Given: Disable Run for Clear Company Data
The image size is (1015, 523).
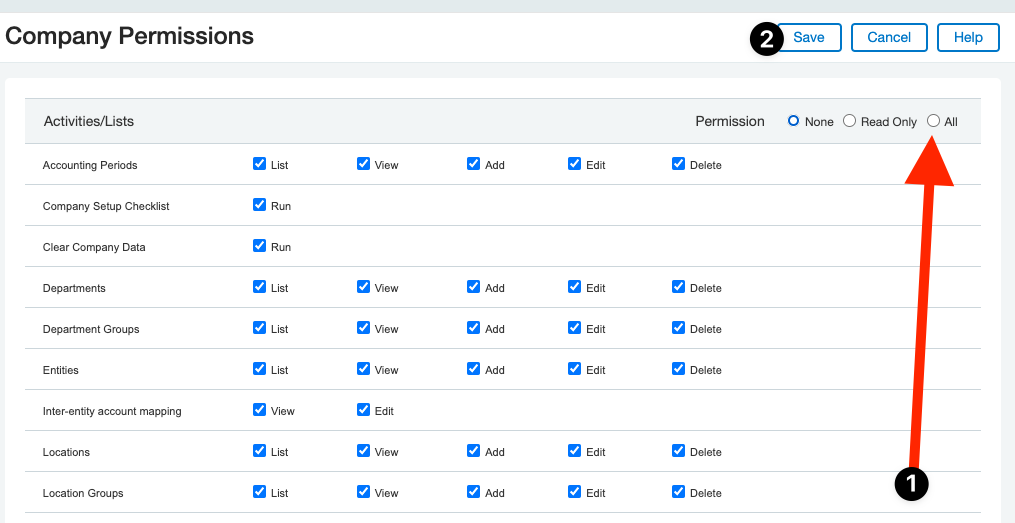Looking at the screenshot, I should click(x=260, y=246).
